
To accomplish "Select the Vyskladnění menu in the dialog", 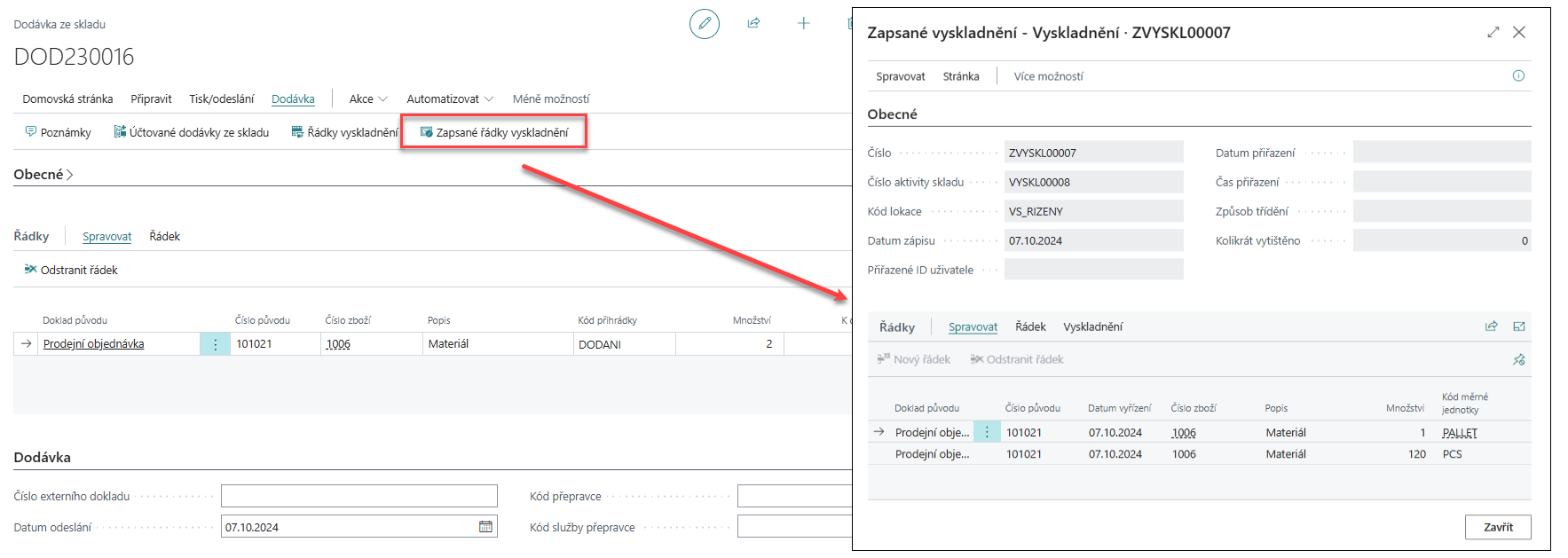I will [x=1092, y=327].
